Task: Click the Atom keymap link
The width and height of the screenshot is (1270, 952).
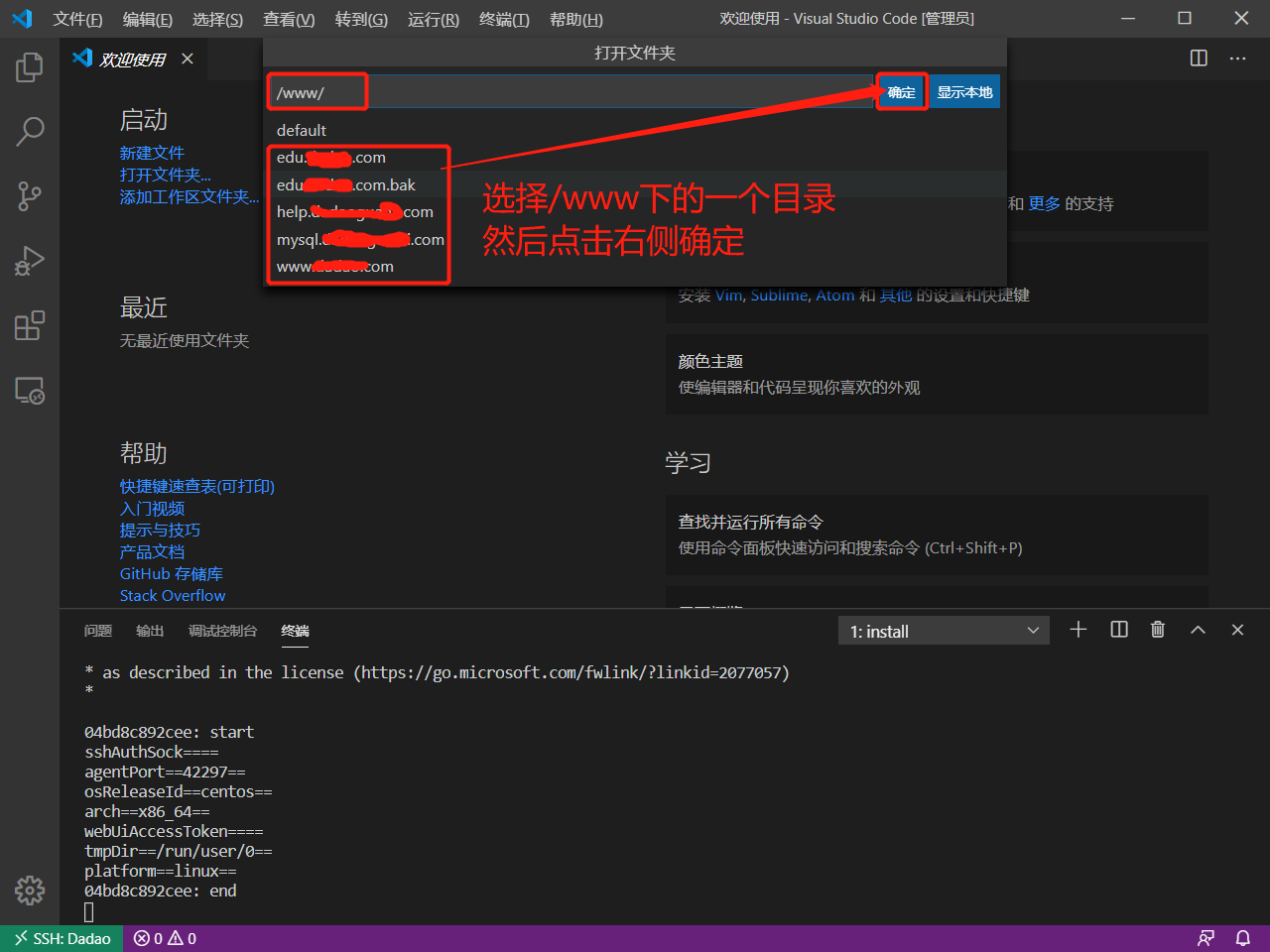Action: 834,296
